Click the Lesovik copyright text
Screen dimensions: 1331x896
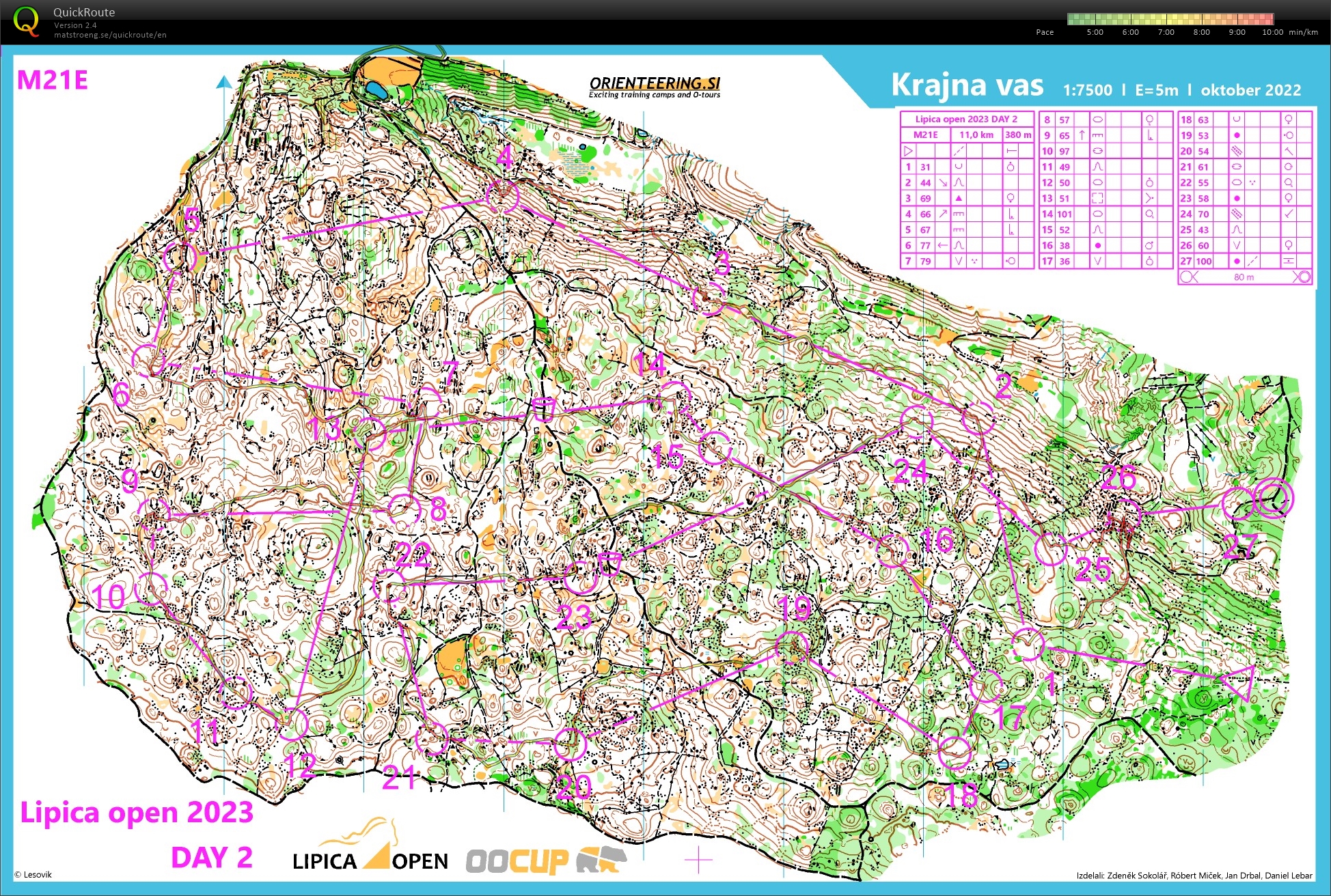coord(33,875)
